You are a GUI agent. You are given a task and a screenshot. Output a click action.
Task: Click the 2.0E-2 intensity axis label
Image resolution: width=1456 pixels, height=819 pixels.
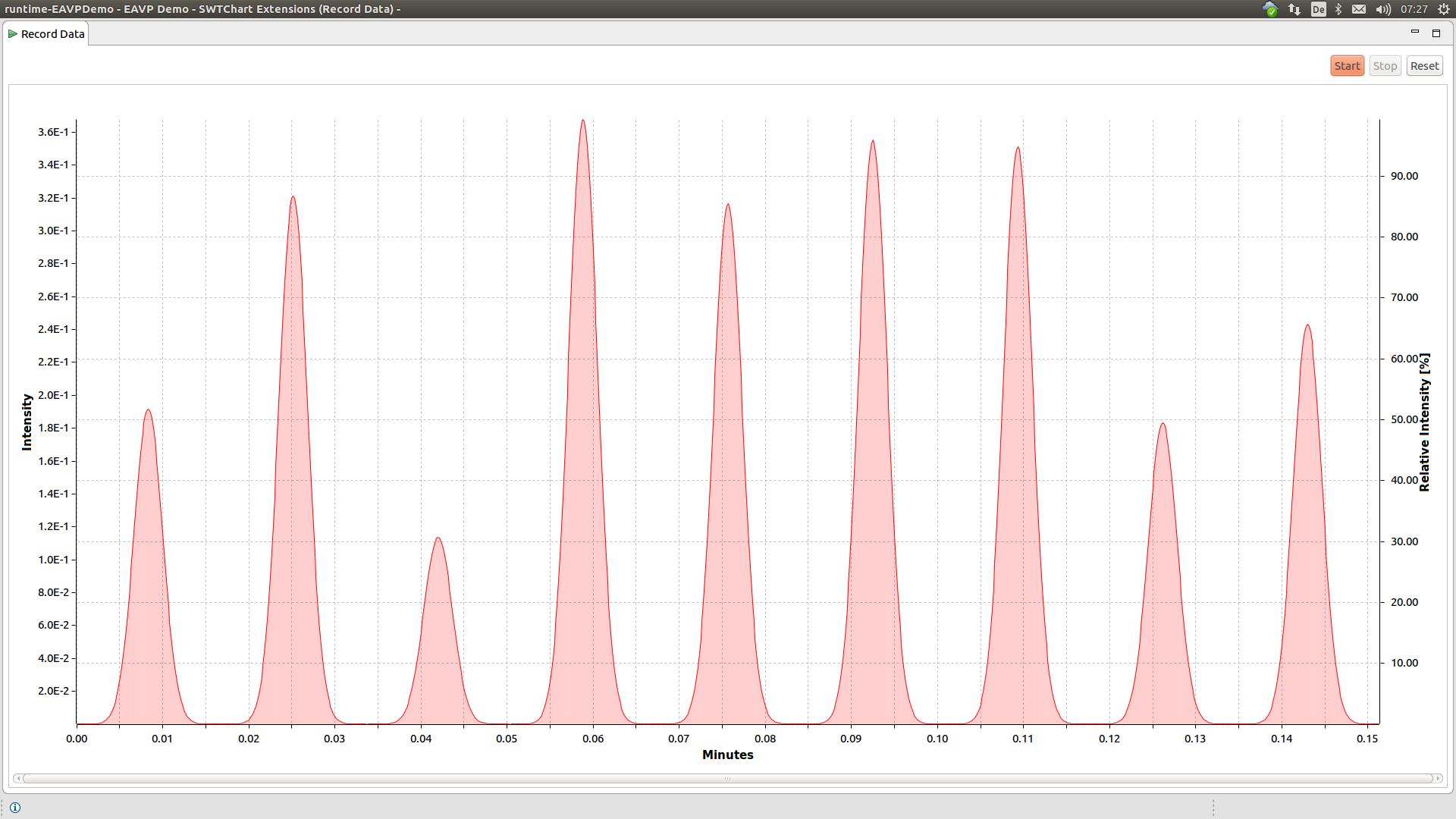click(x=53, y=691)
